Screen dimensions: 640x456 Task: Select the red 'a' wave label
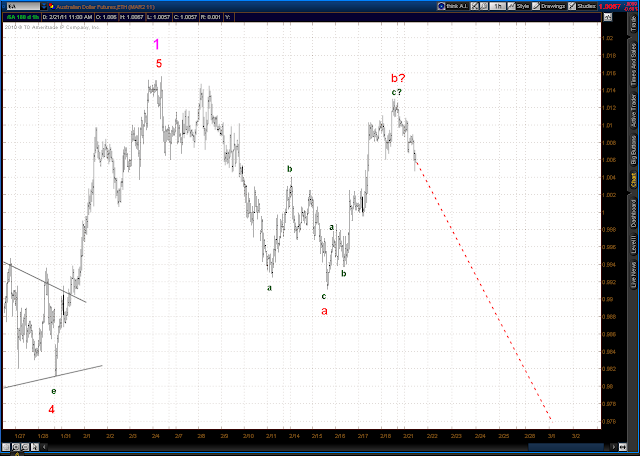324,311
